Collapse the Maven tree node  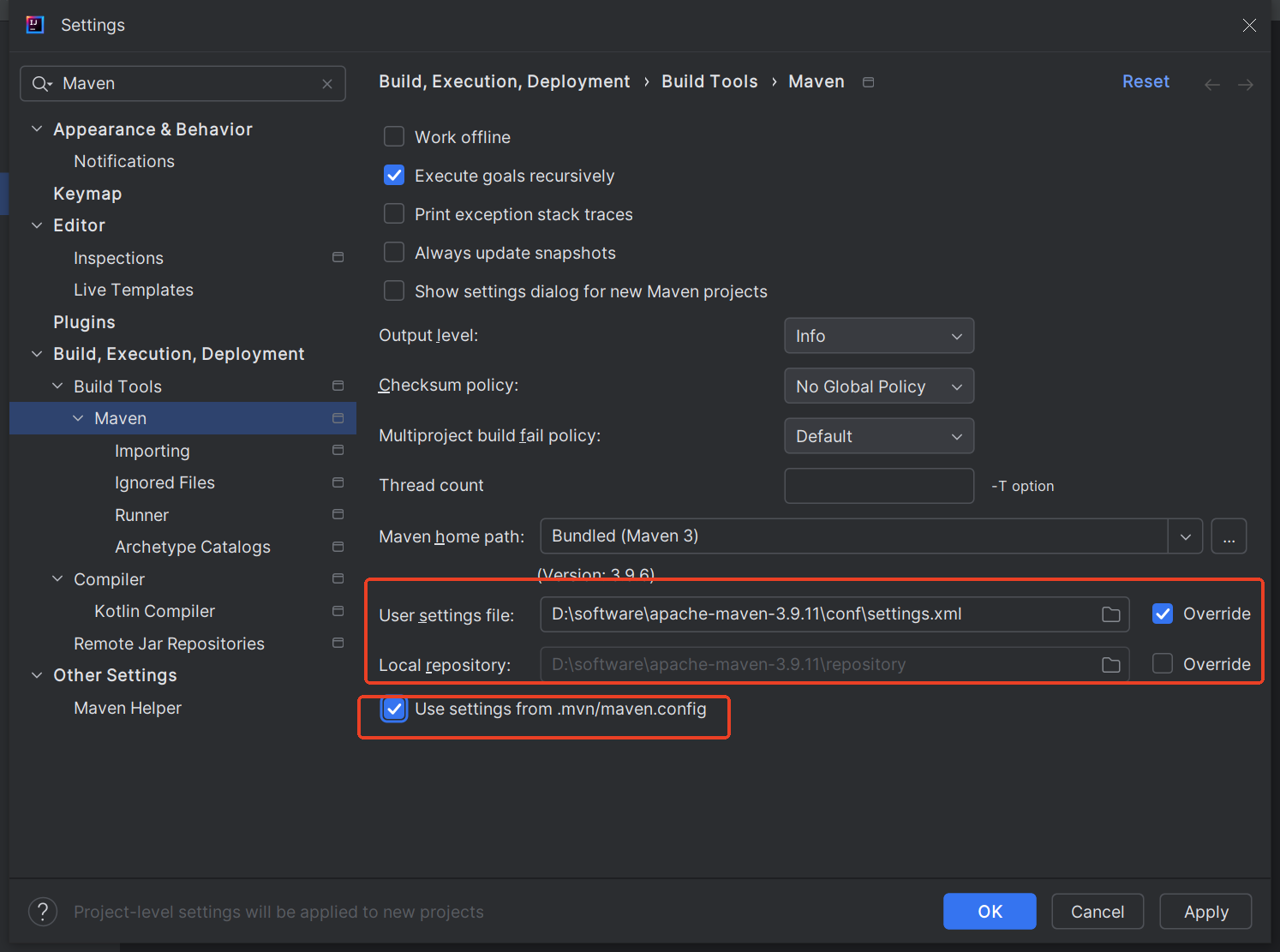78,418
